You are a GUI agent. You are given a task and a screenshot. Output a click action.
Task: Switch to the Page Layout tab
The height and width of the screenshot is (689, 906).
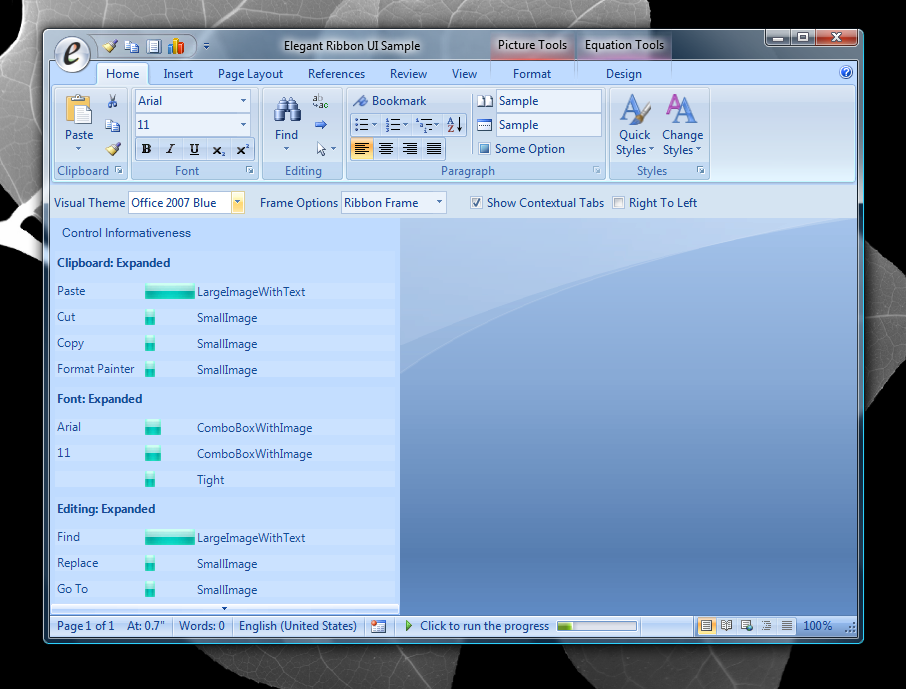pyautogui.click(x=250, y=74)
